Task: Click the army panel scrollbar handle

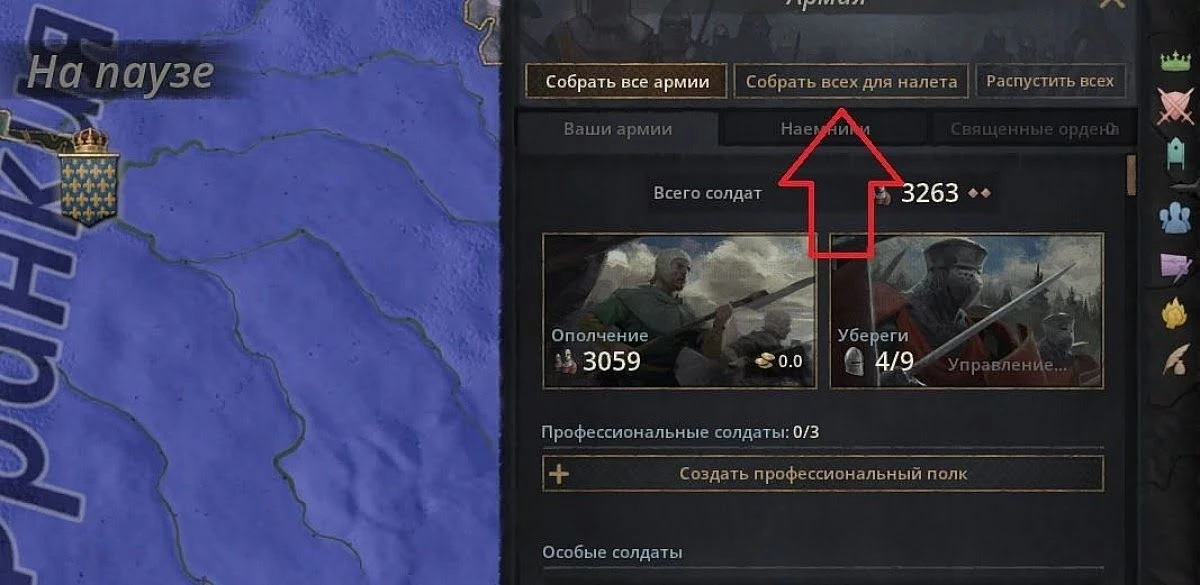Action: tap(1132, 174)
